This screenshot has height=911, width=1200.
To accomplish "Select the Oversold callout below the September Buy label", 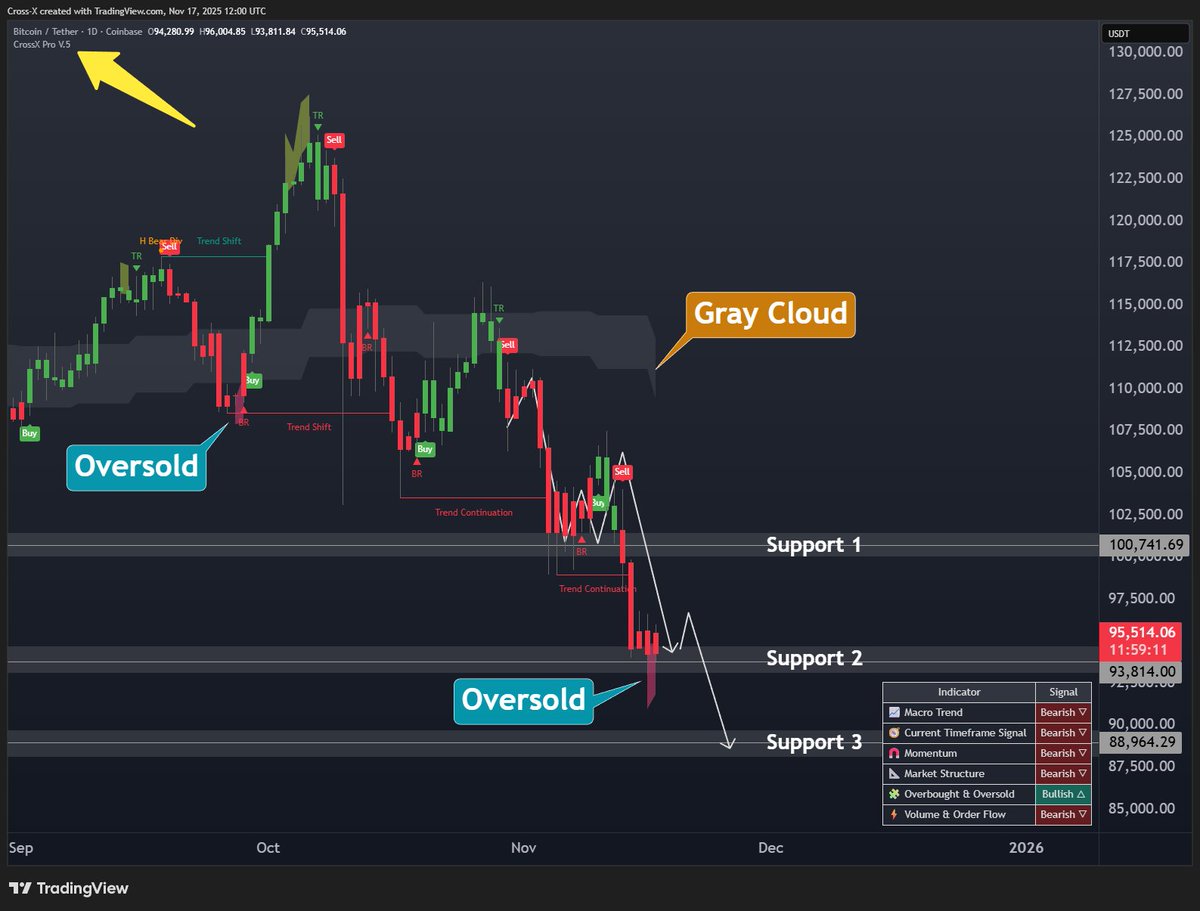I will pos(136,466).
